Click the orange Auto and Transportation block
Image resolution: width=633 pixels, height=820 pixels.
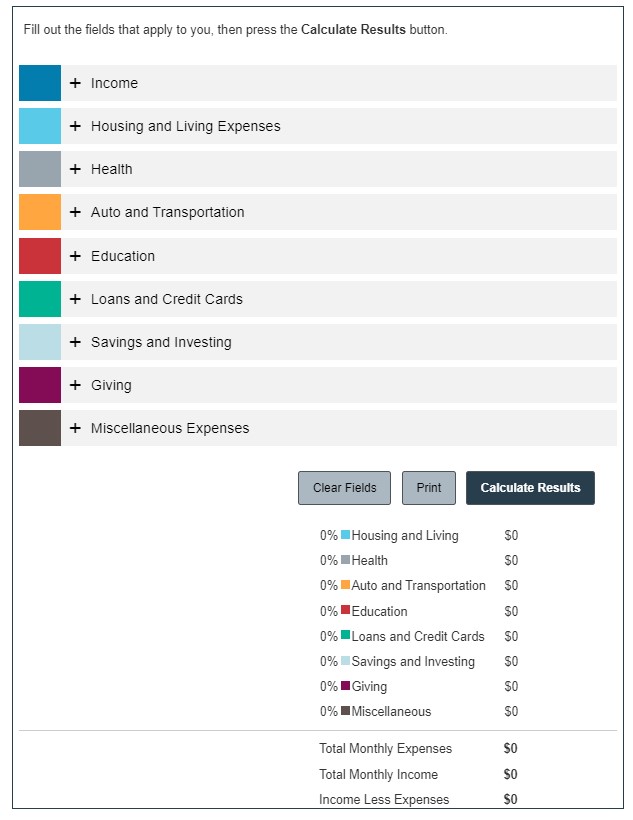[x=40, y=212]
